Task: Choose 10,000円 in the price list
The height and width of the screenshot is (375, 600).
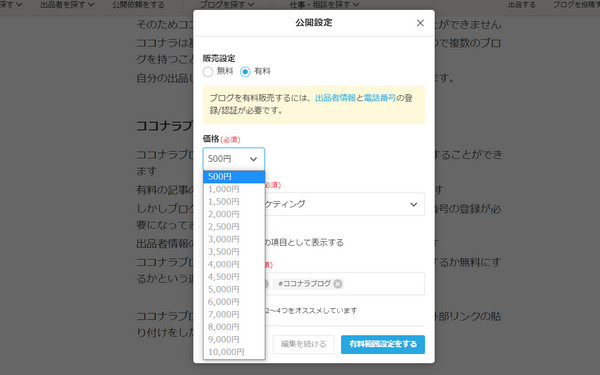Action: [x=234, y=352]
